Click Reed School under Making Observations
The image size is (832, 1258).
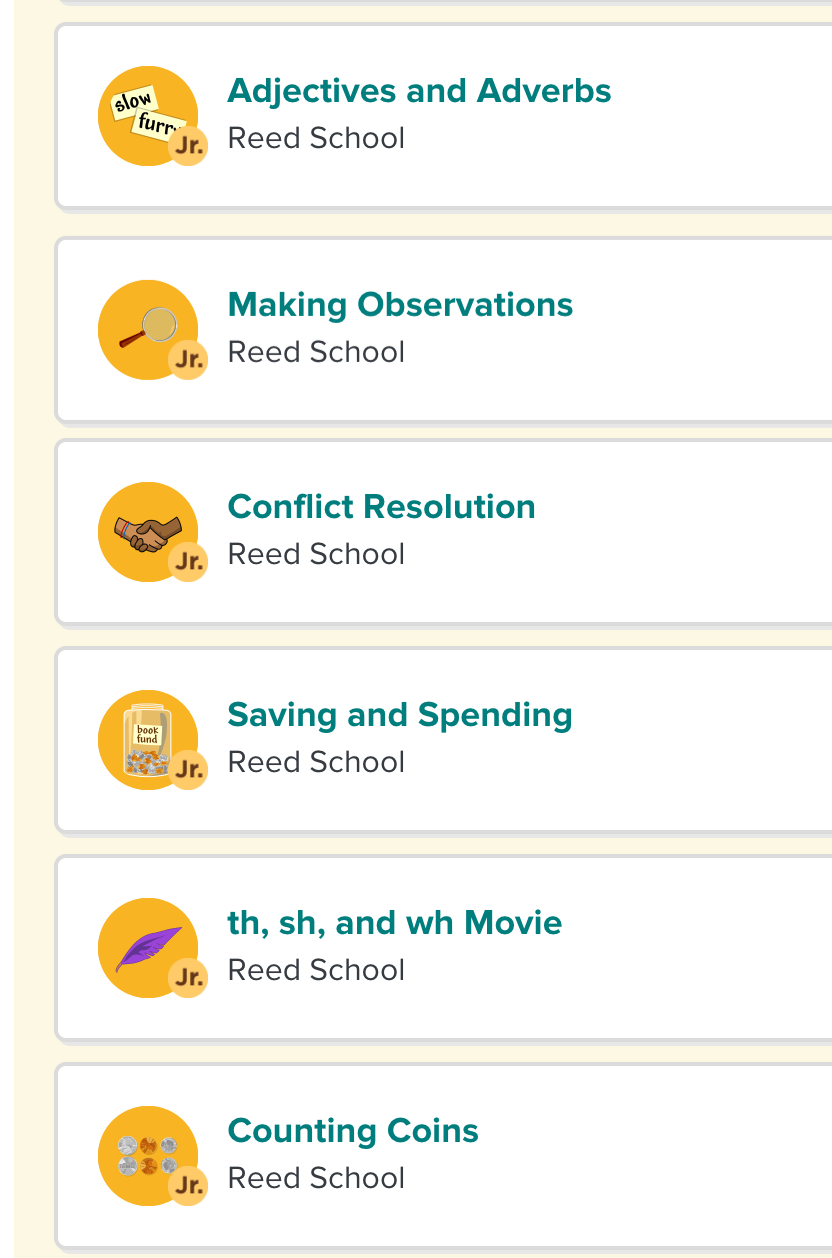[x=316, y=352]
